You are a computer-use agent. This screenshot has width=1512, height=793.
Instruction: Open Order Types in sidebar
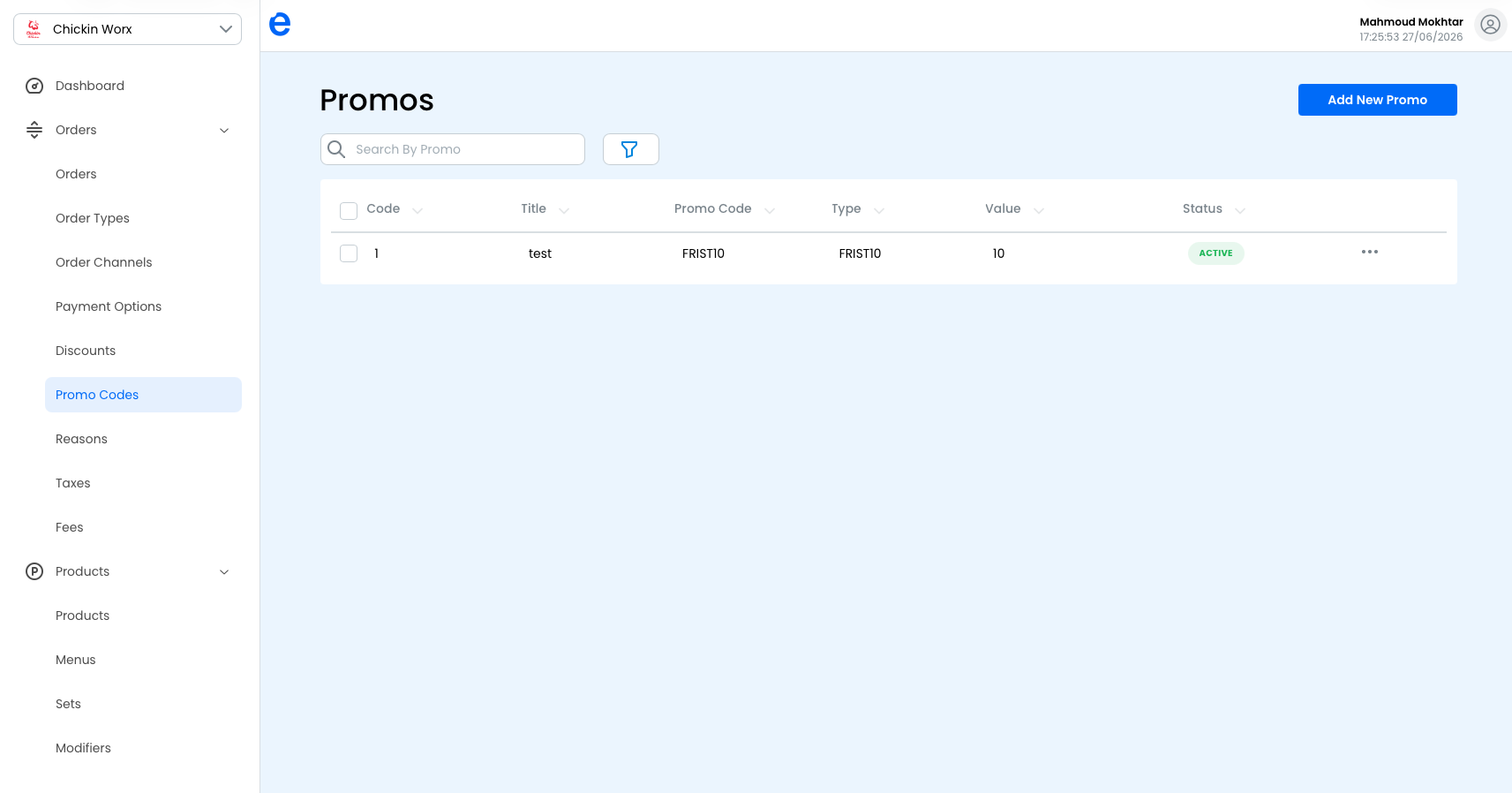coord(93,218)
